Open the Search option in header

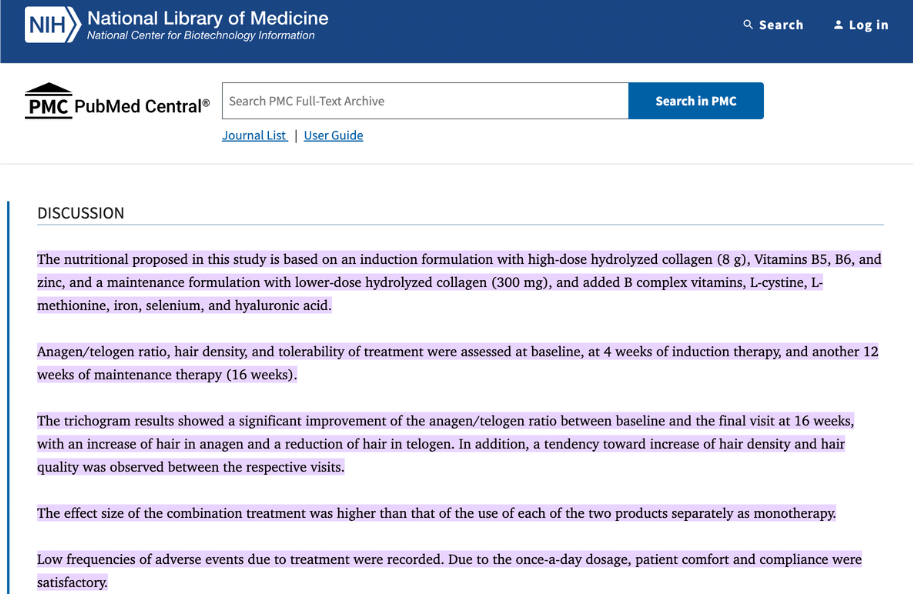point(773,24)
